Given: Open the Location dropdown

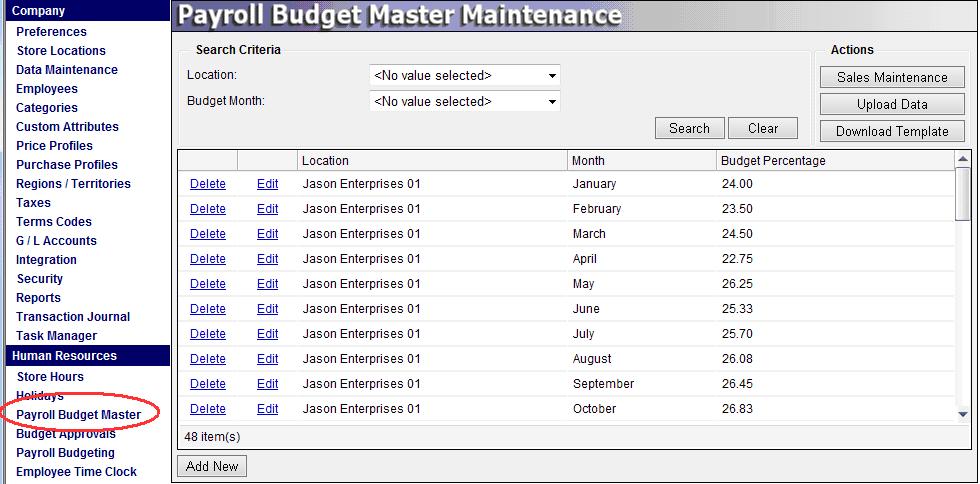Looking at the screenshot, I should [465, 76].
